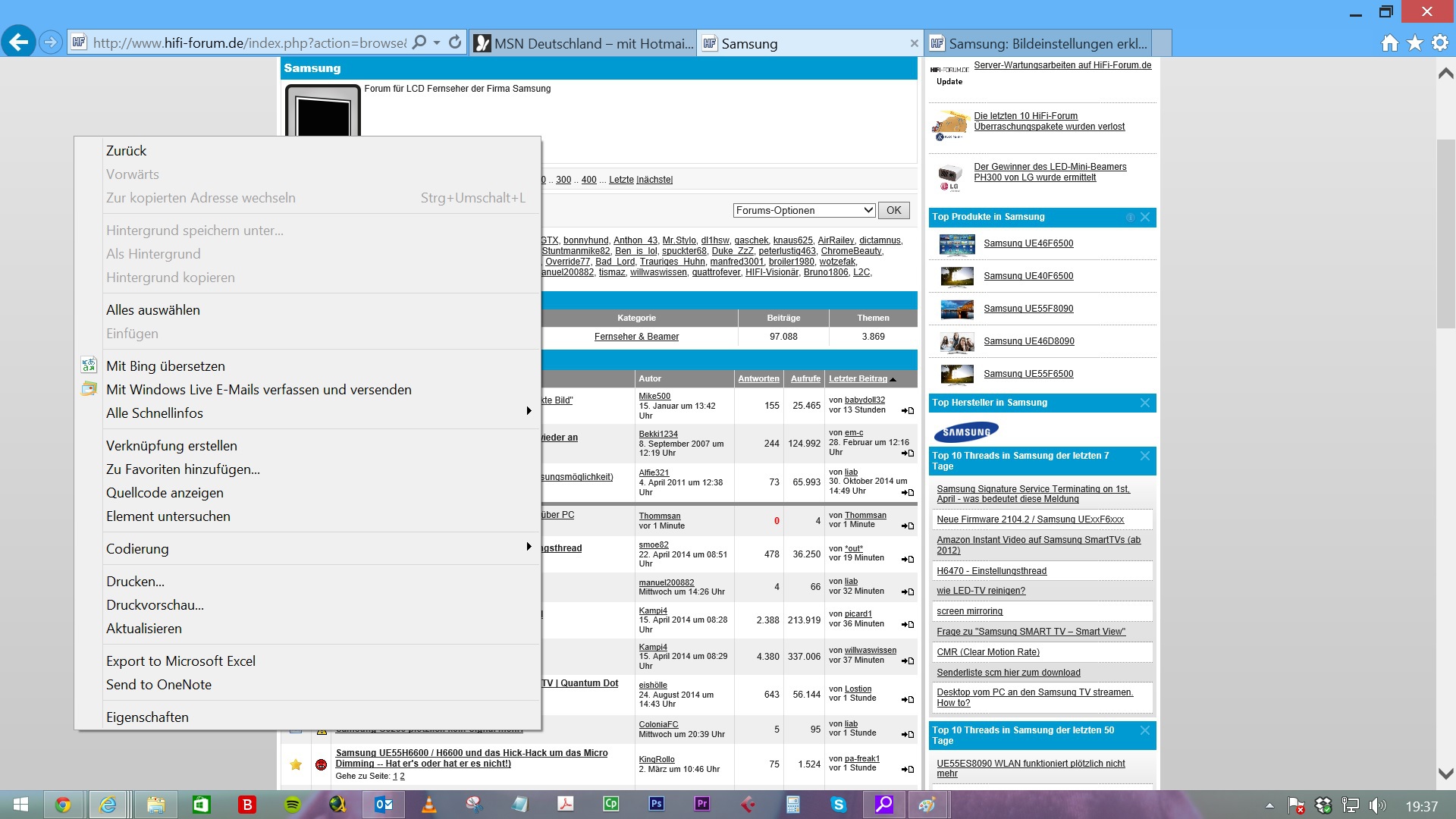This screenshot has width=1456, height=819.
Task: Open Skype from the taskbar
Action: click(839, 805)
